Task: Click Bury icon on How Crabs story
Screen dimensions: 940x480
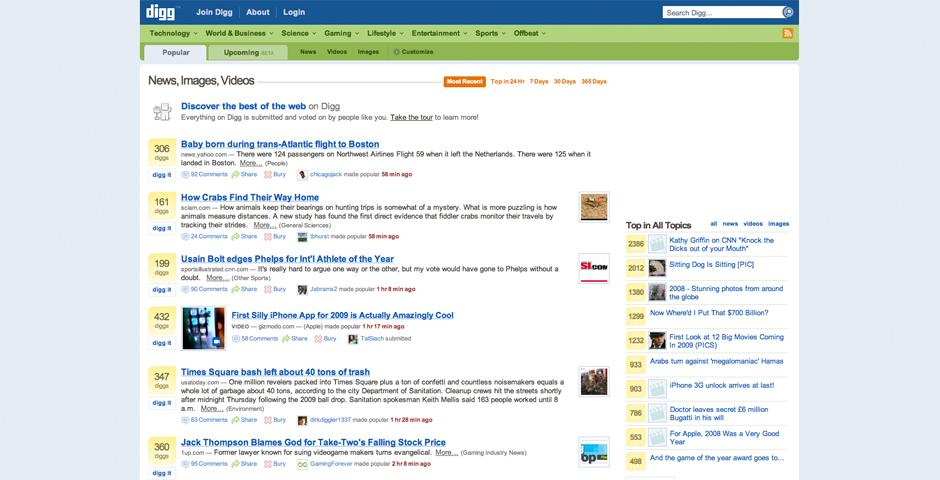Action: [x=267, y=237]
